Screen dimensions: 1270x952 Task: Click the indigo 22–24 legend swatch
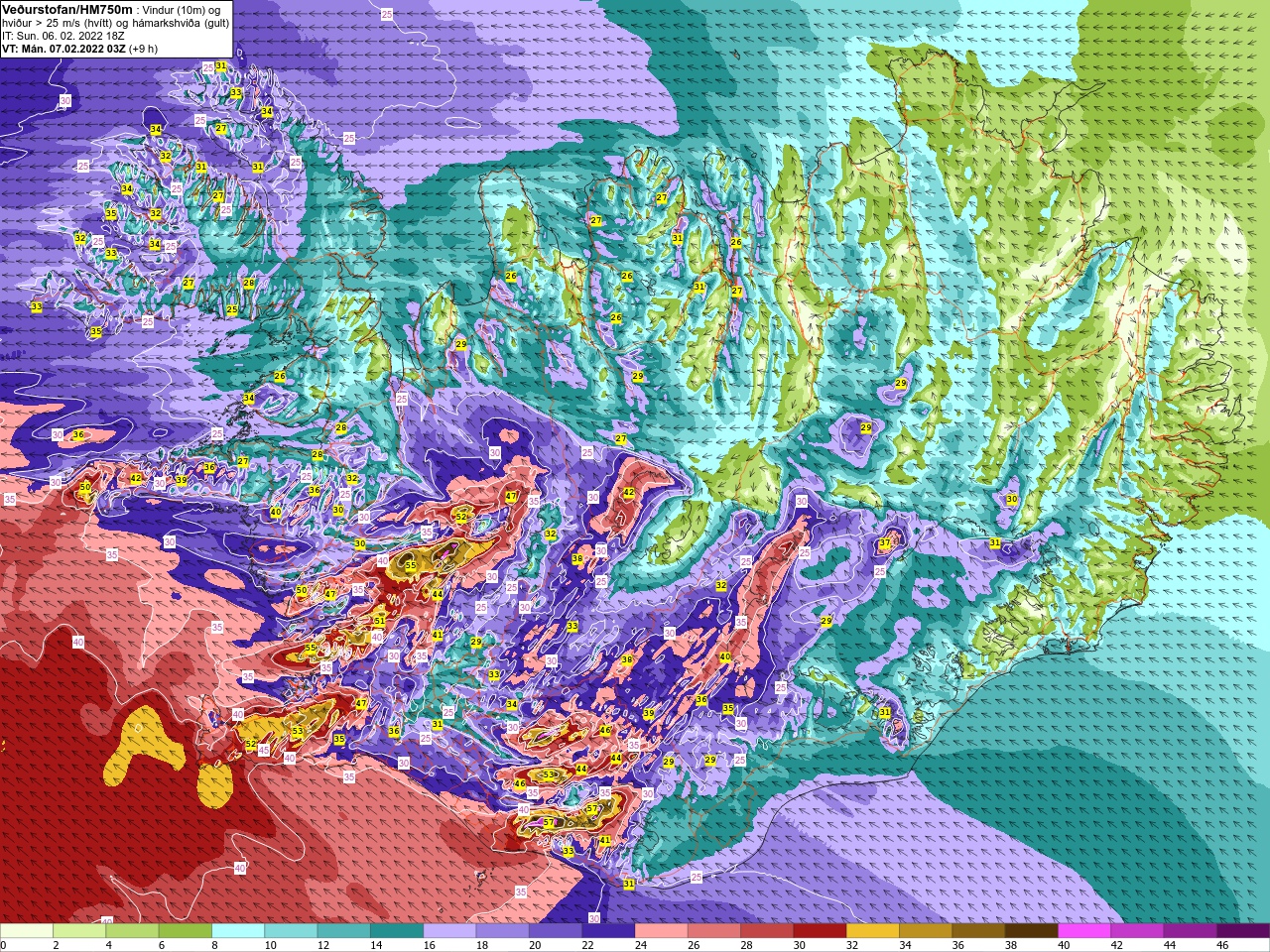[609, 931]
